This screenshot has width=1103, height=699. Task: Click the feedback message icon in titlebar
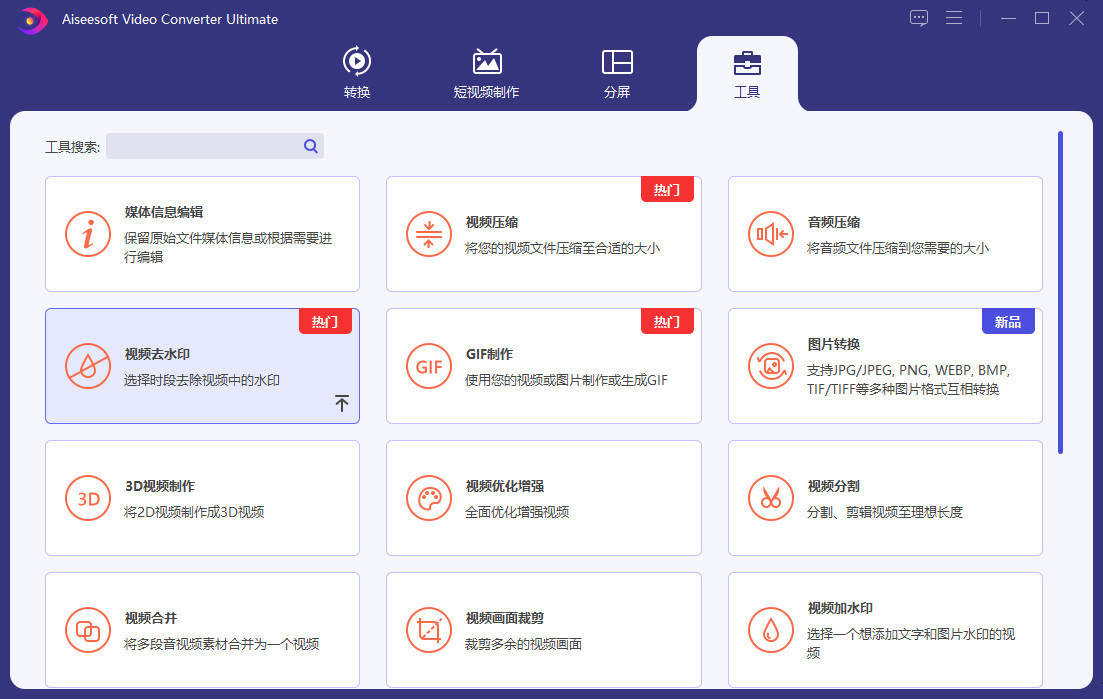918,17
